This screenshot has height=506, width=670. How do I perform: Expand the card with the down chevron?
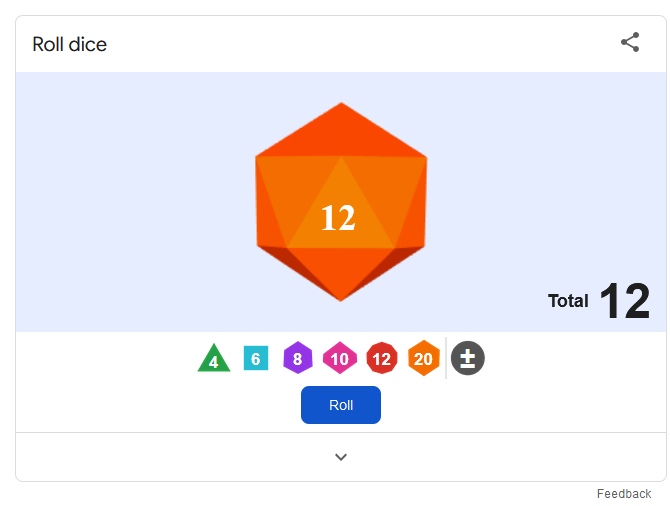pyautogui.click(x=341, y=457)
